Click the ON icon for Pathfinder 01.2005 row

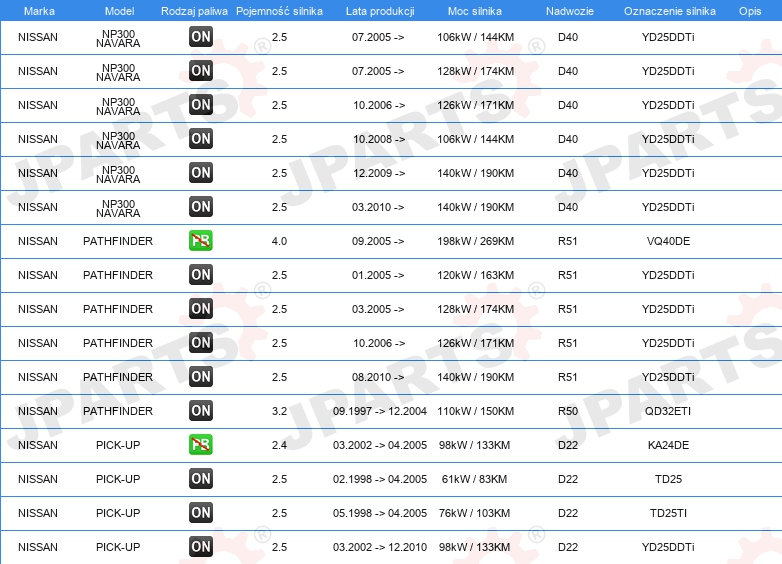pos(201,274)
